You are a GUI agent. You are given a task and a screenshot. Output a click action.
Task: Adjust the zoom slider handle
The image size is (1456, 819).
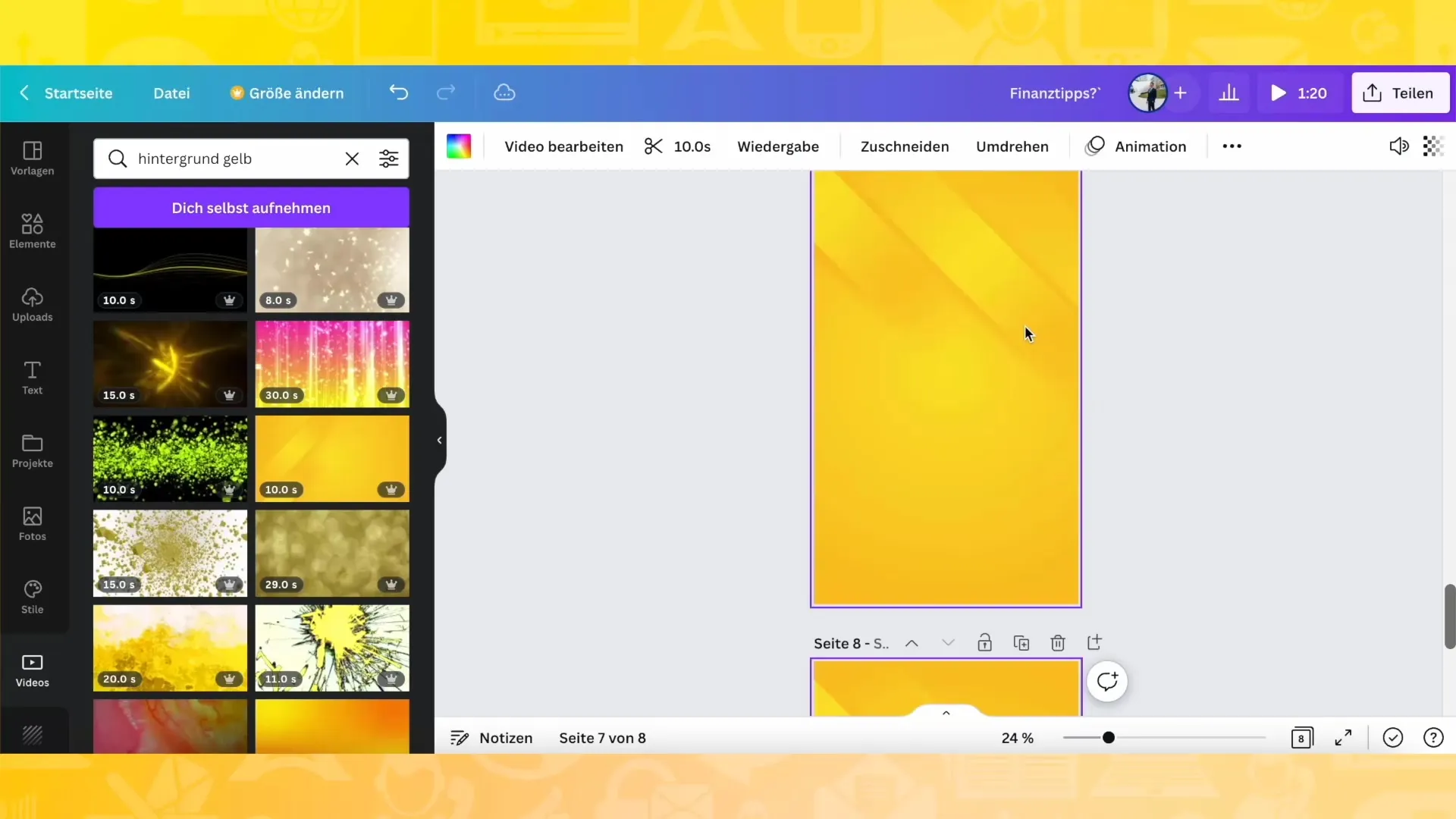(1108, 737)
